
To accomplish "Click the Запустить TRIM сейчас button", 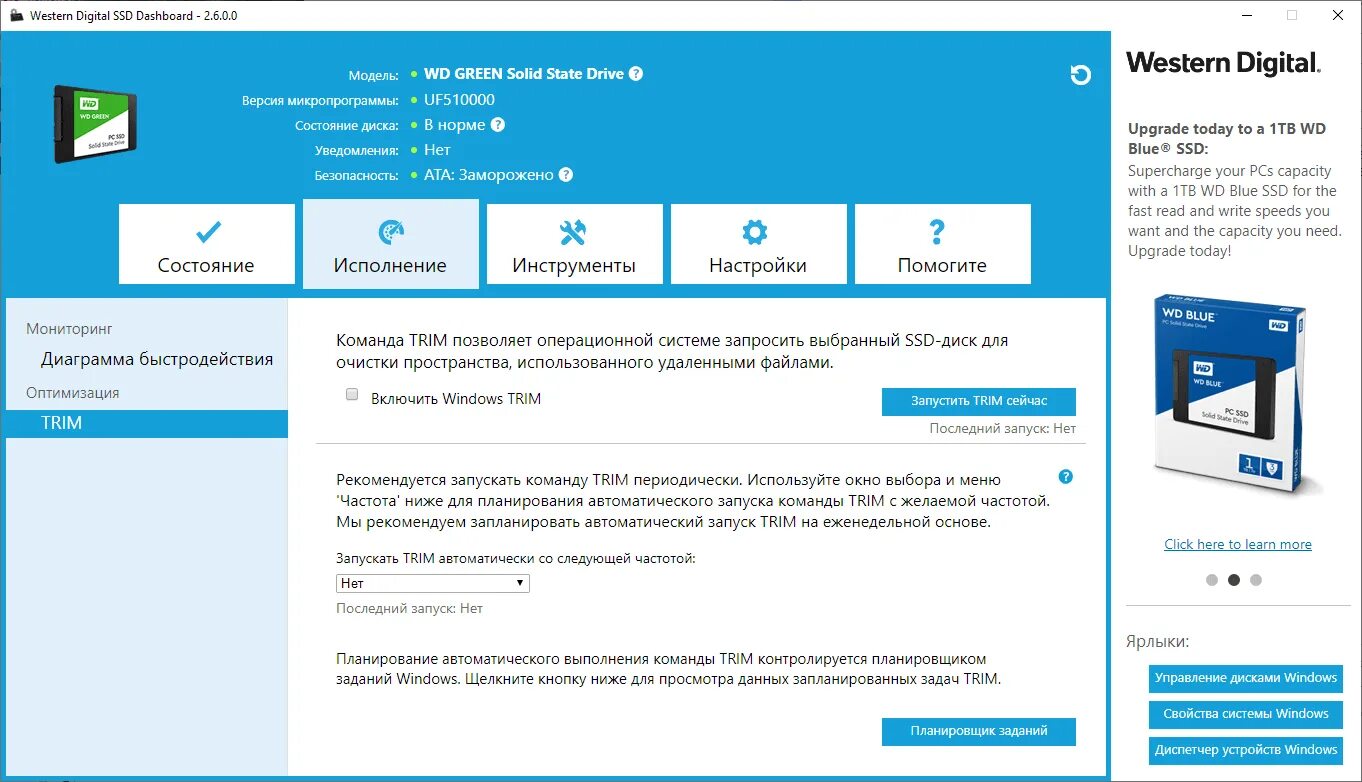I will coord(978,401).
